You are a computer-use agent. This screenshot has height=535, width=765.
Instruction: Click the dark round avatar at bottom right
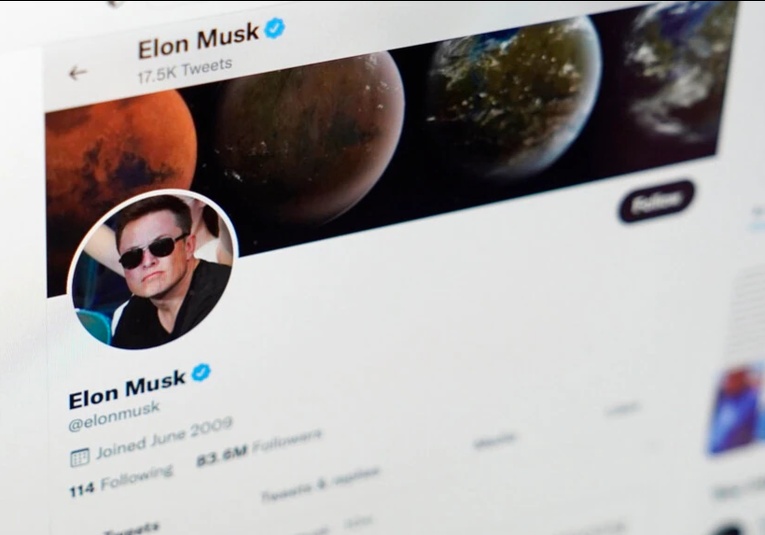pyautogui.click(x=729, y=529)
